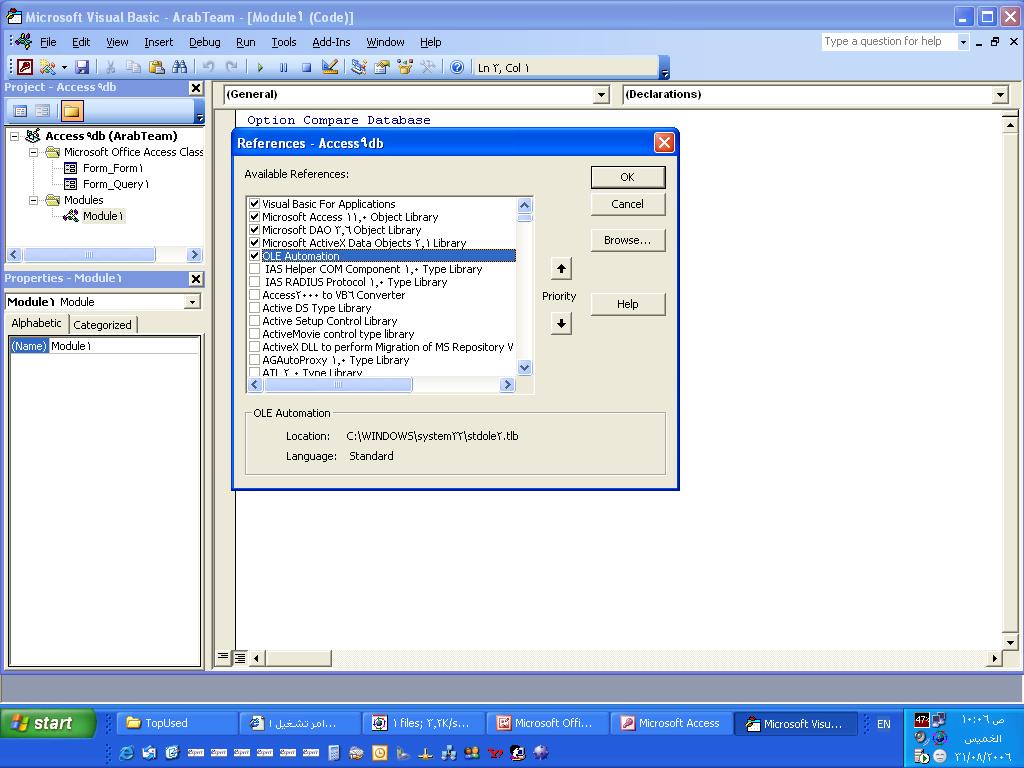Open the Tools menu
This screenshot has height=768, width=1024.
(283, 42)
